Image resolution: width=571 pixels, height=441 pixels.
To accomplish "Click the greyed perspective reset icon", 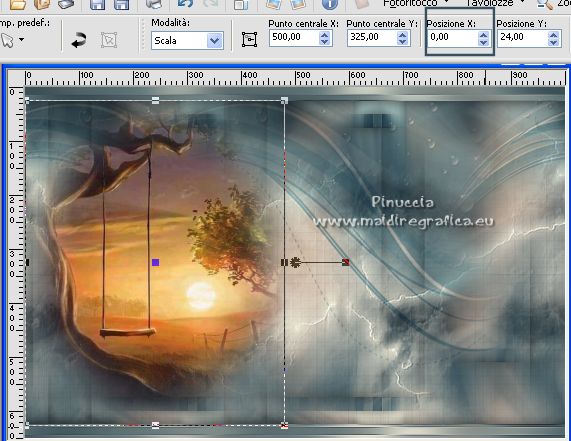I will point(109,40).
